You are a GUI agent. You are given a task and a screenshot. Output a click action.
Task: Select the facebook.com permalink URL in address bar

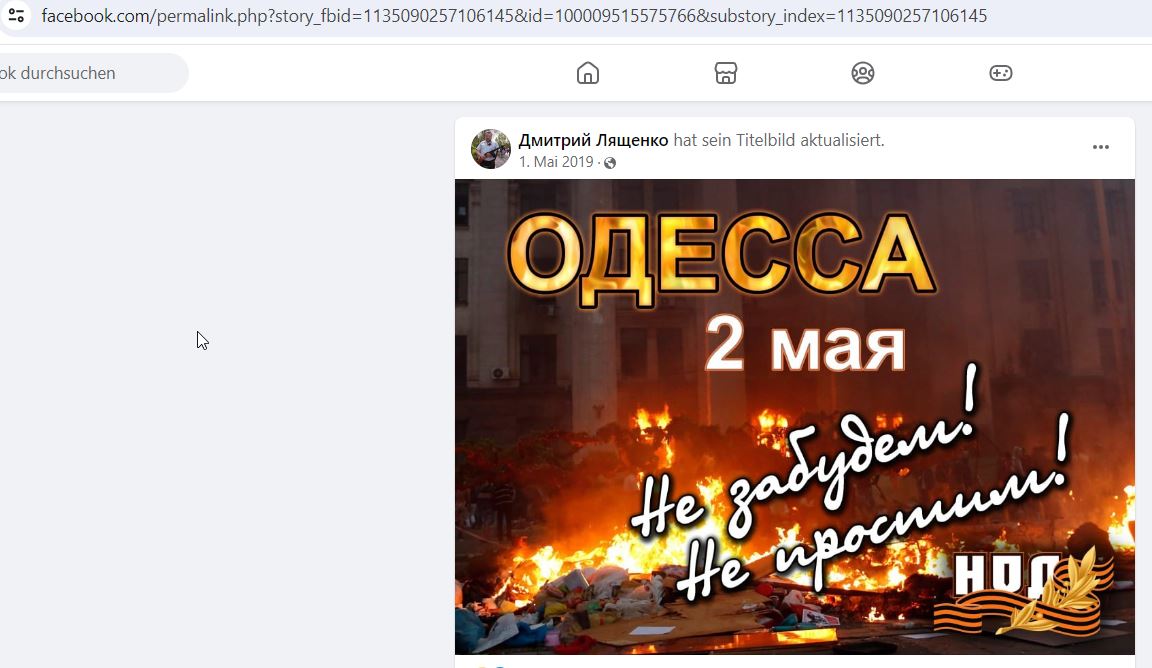(514, 15)
